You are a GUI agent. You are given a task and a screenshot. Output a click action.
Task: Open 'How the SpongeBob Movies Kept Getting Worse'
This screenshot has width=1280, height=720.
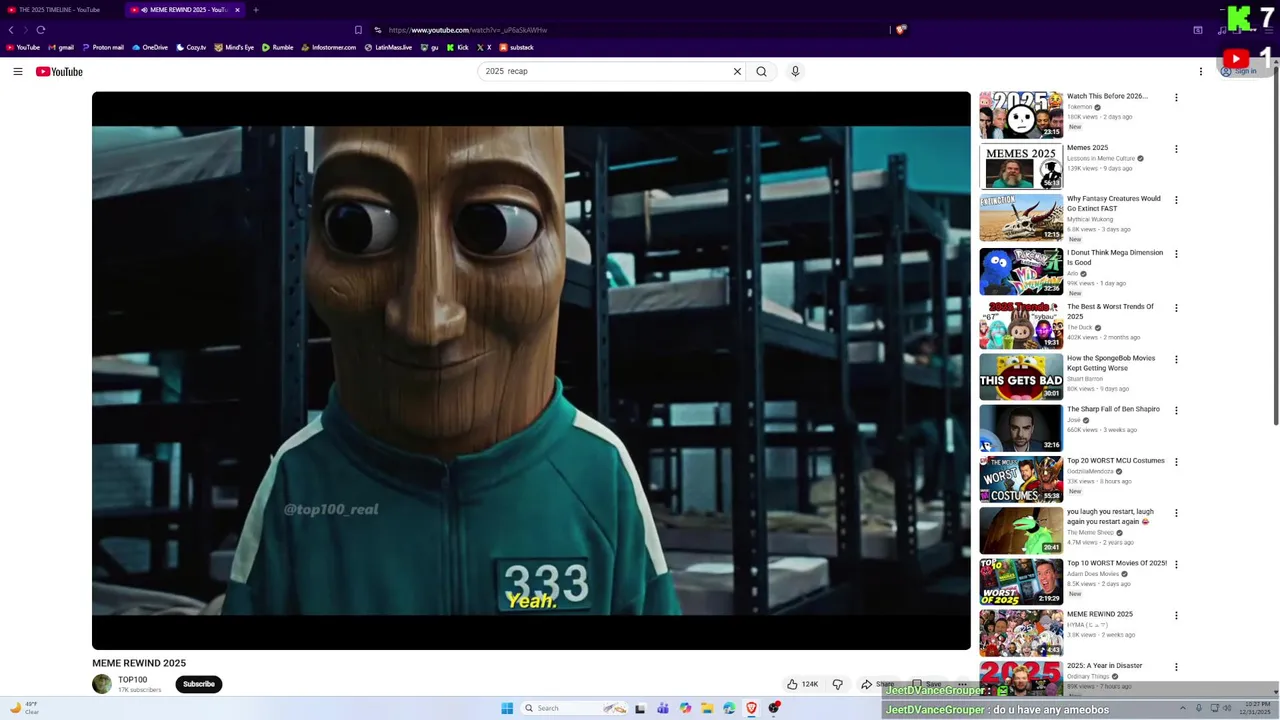(x=1111, y=363)
